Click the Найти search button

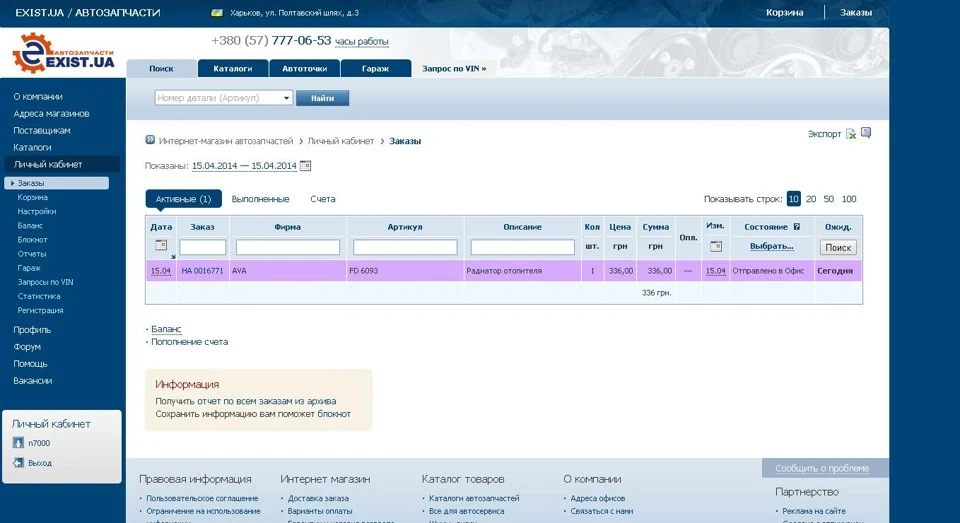click(x=322, y=98)
